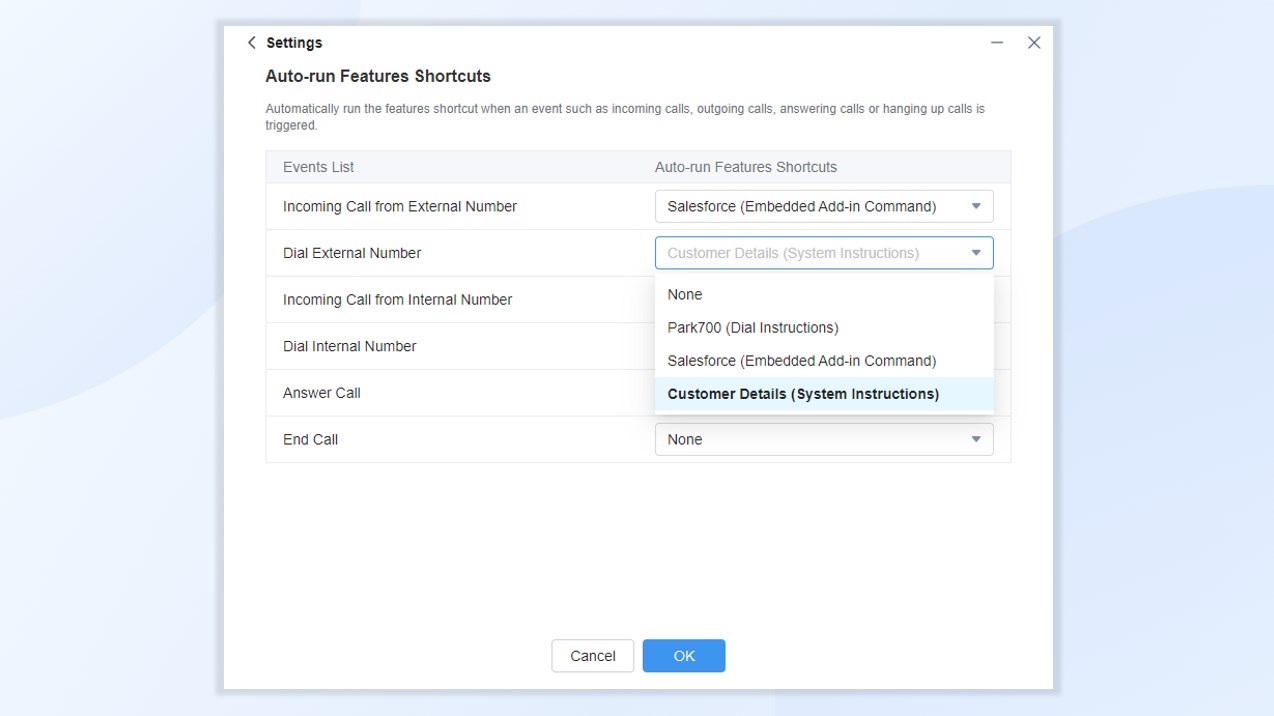
Task: Confirm settings with the OK button
Action: coord(683,656)
